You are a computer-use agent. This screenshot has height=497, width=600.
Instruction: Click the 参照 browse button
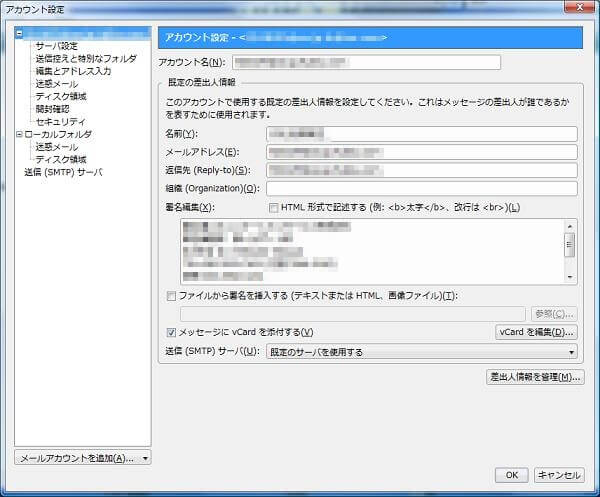tap(554, 314)
